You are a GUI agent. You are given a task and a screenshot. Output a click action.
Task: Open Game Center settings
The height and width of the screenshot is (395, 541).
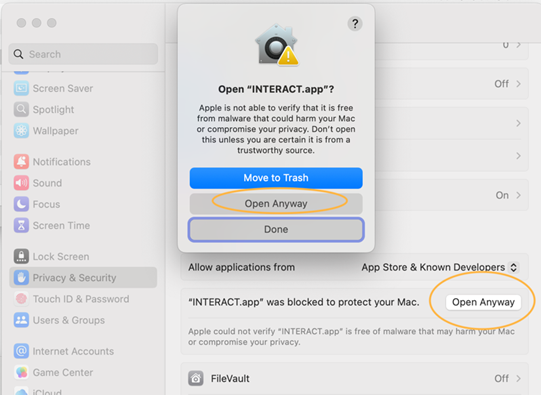(83, 373)
